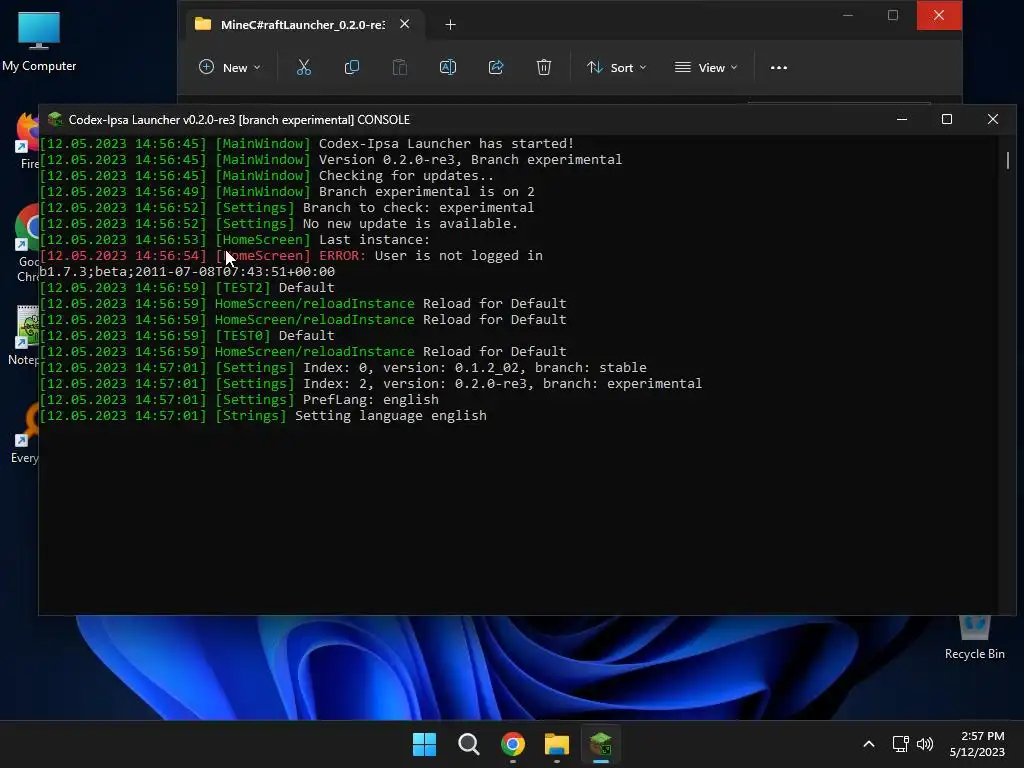Click the Delete trash icon in File Explorer

(544, 67)
